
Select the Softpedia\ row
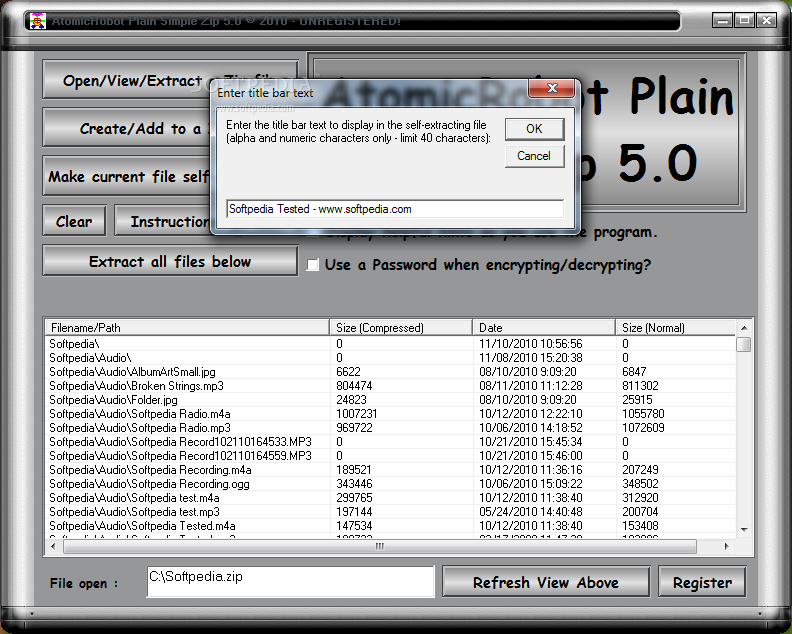click(390, 344)
